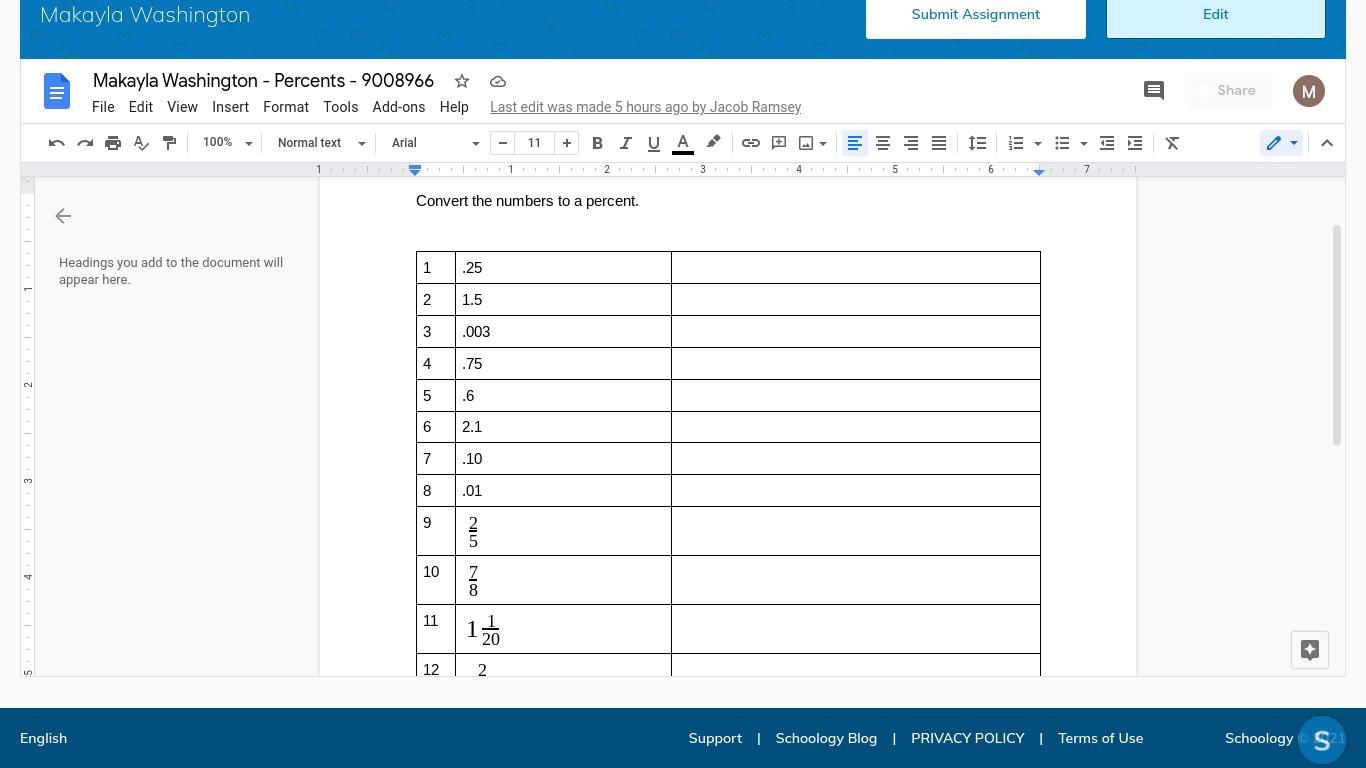Close the document outline with back arrow
The width and height of the screenshot is (1366, 768).
63,216
